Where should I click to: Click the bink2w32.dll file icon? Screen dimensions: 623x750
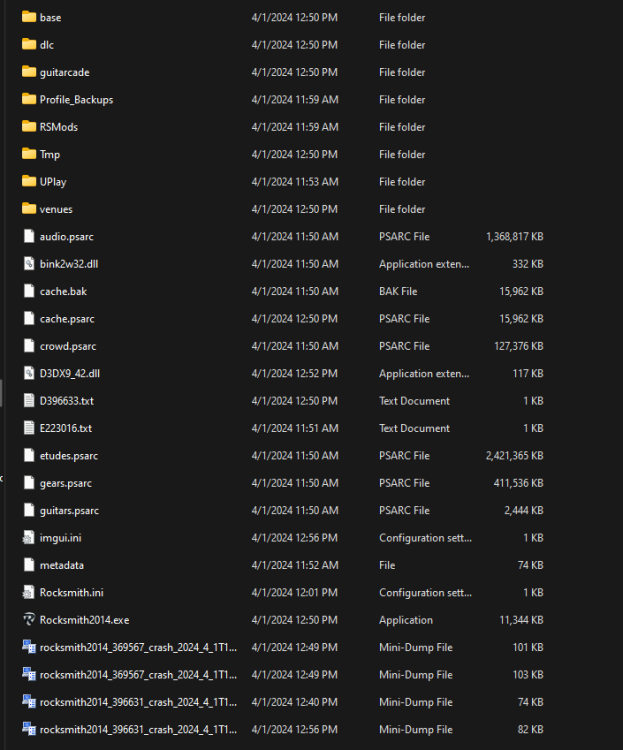[29, 264]
